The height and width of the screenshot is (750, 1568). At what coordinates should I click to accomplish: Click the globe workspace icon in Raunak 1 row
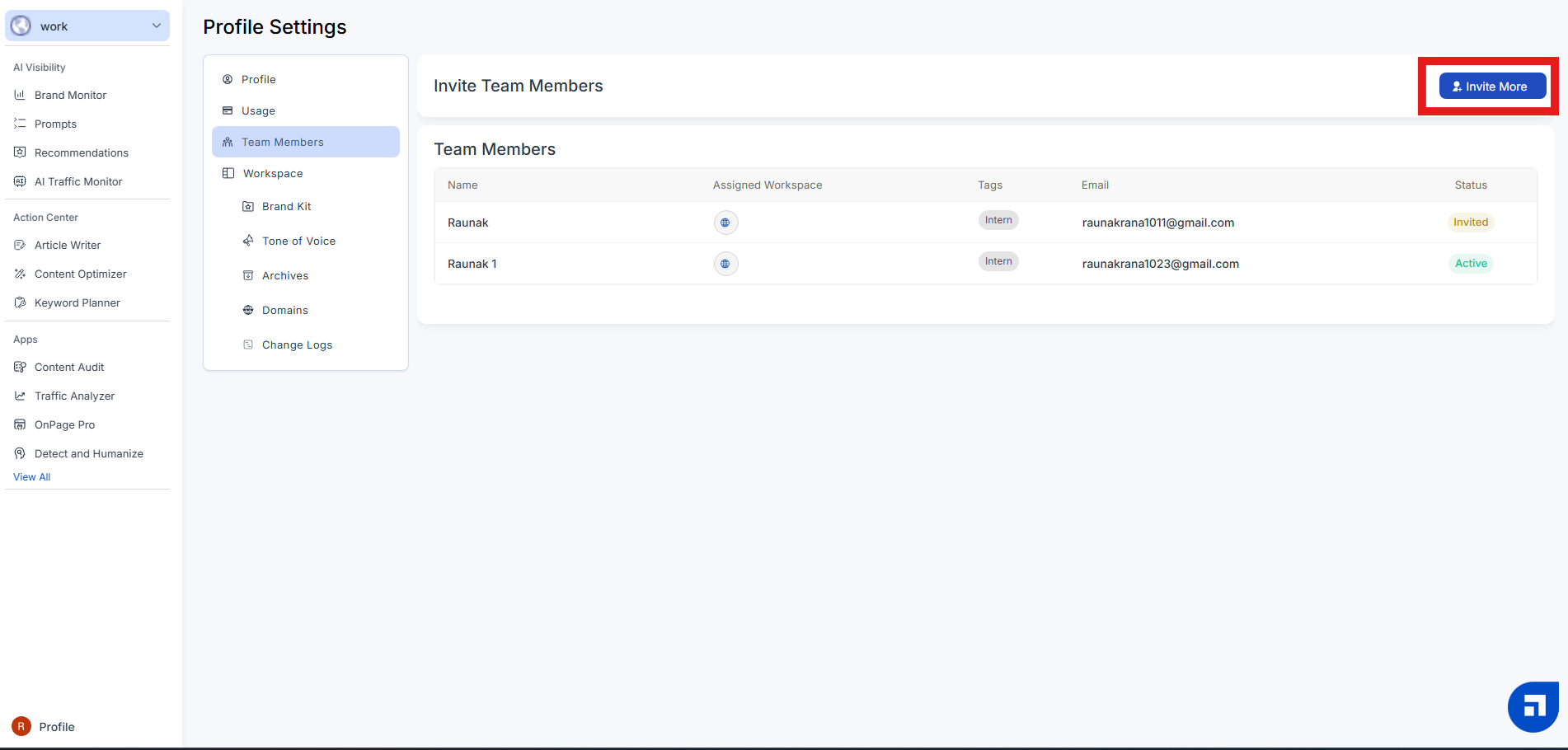pyautogui.click(x=725, y=264)
